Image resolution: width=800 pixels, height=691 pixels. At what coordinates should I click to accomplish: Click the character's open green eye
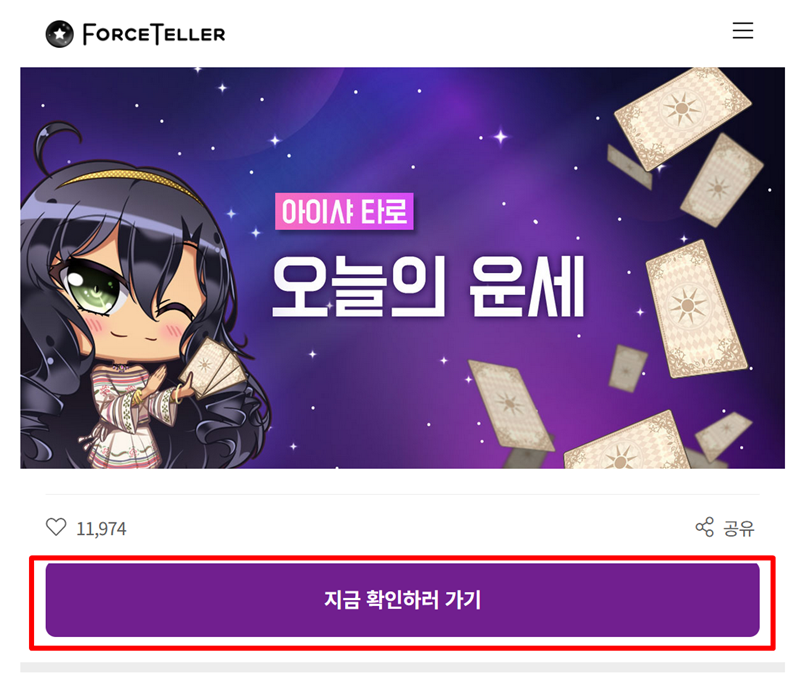click(93, 287)
